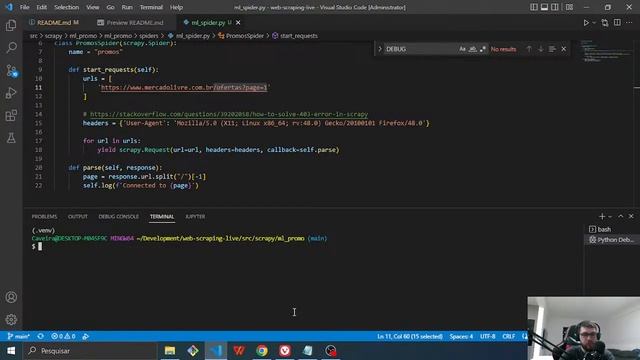Select the Python Deb... terminal instance

(612, 240)
